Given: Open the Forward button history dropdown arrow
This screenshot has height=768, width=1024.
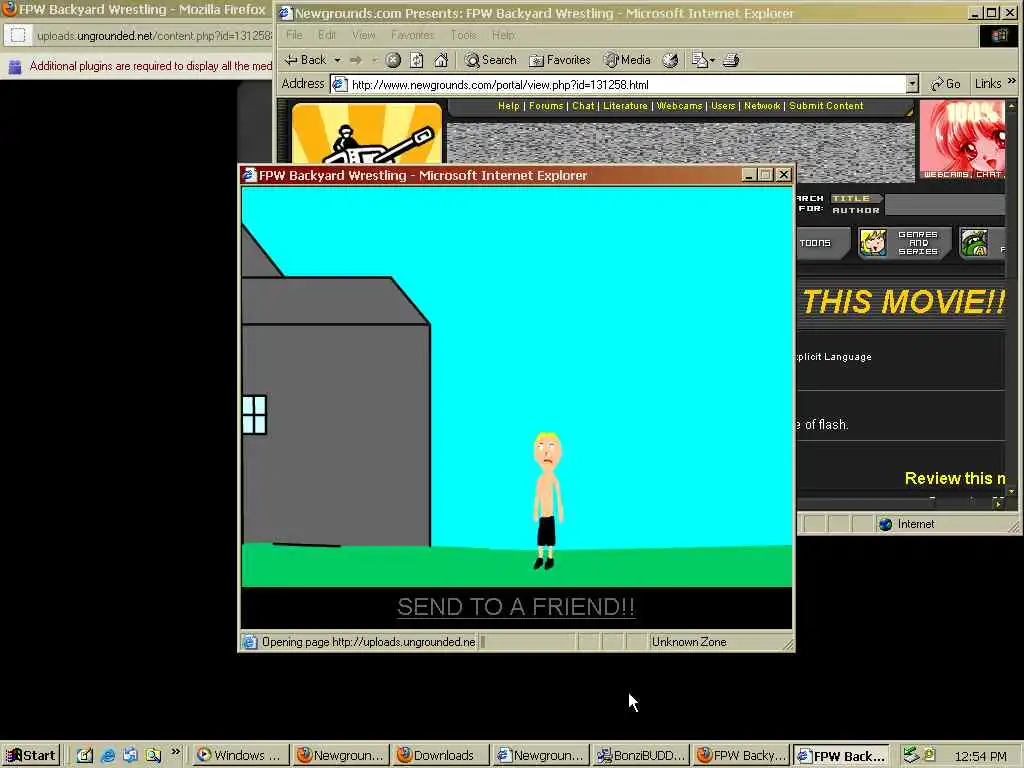Looking at the screenshot, I should (375, 60).
